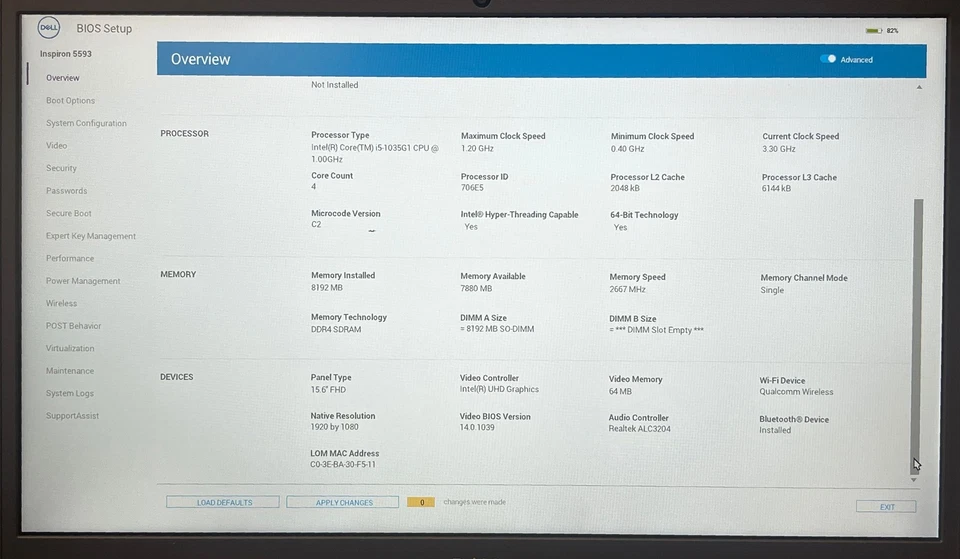Screen dimensions: 960x559
Task: Click Audio Controller 'Realtek ALC3204'
Action: coord(639,429)
